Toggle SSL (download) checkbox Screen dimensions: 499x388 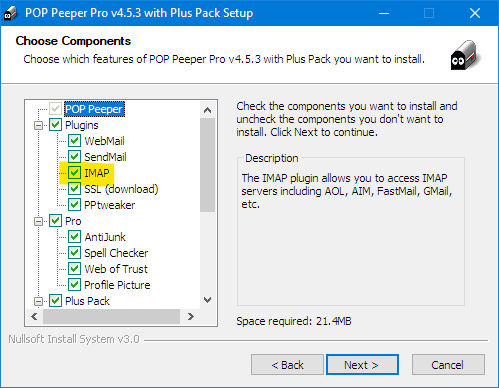(x=74, y=189)
